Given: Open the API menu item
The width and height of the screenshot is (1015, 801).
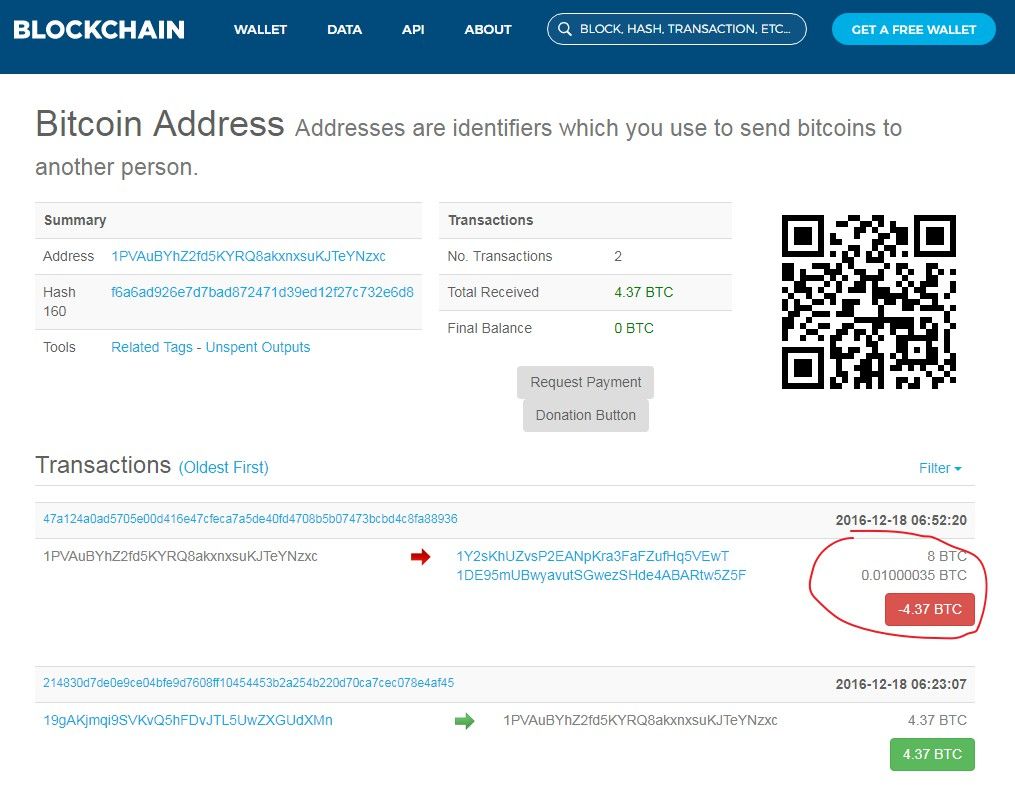Looking at the screenshot, I should point(413,30).
